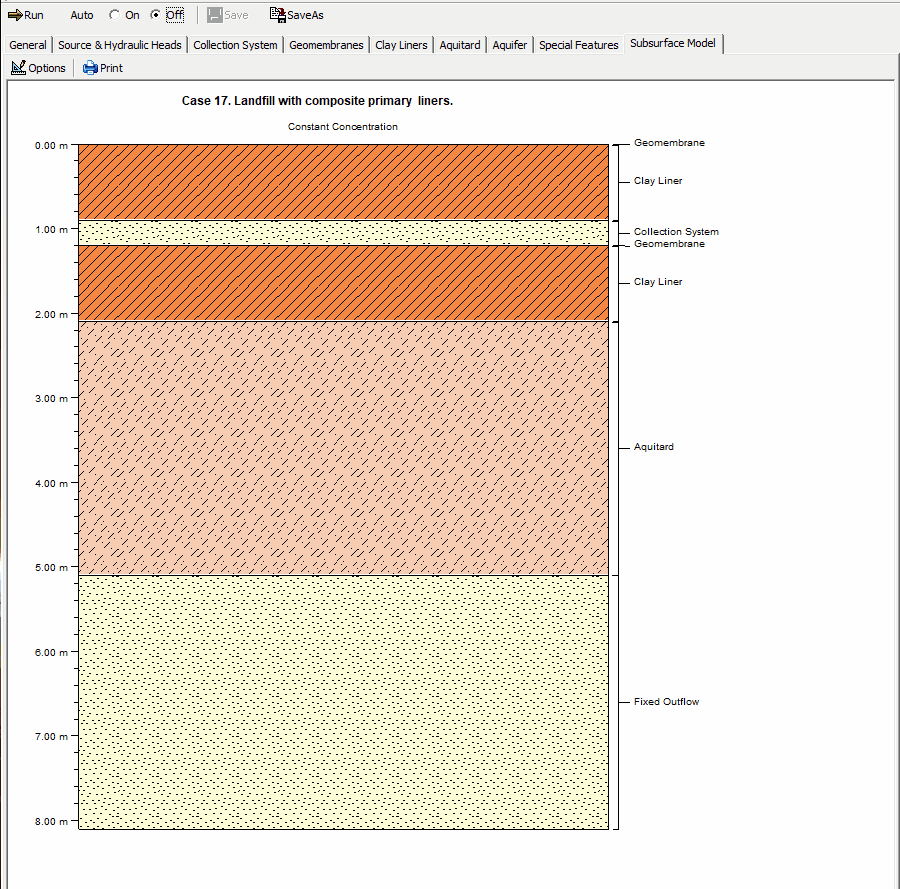The height and width of the screenshot is (889, 900).
Task: Click the collection system layer in diagram
Action: 343,232
